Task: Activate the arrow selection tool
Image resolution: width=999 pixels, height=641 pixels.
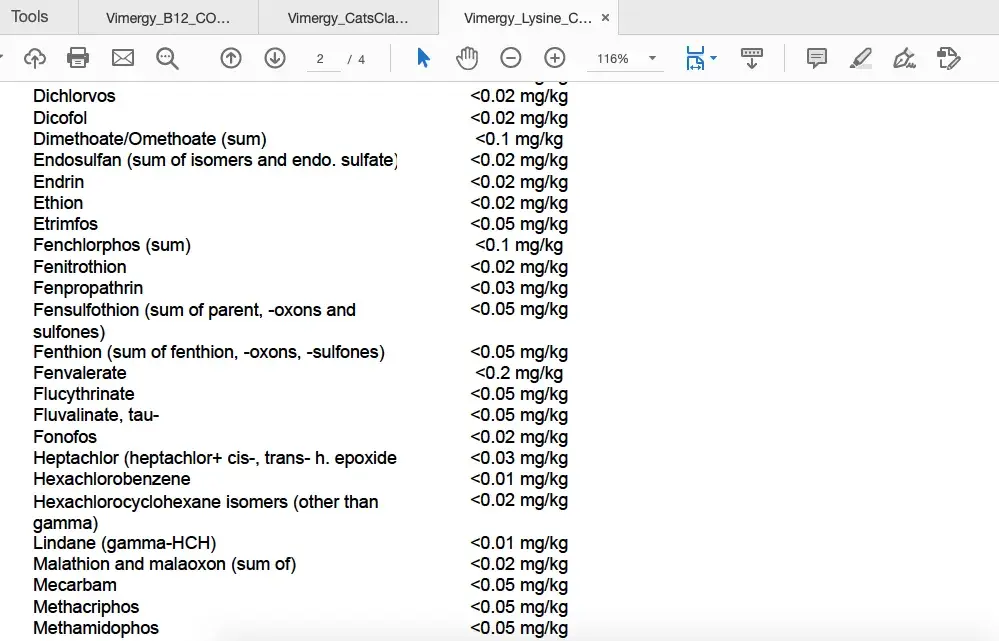Action: click(x=423, y=59)
